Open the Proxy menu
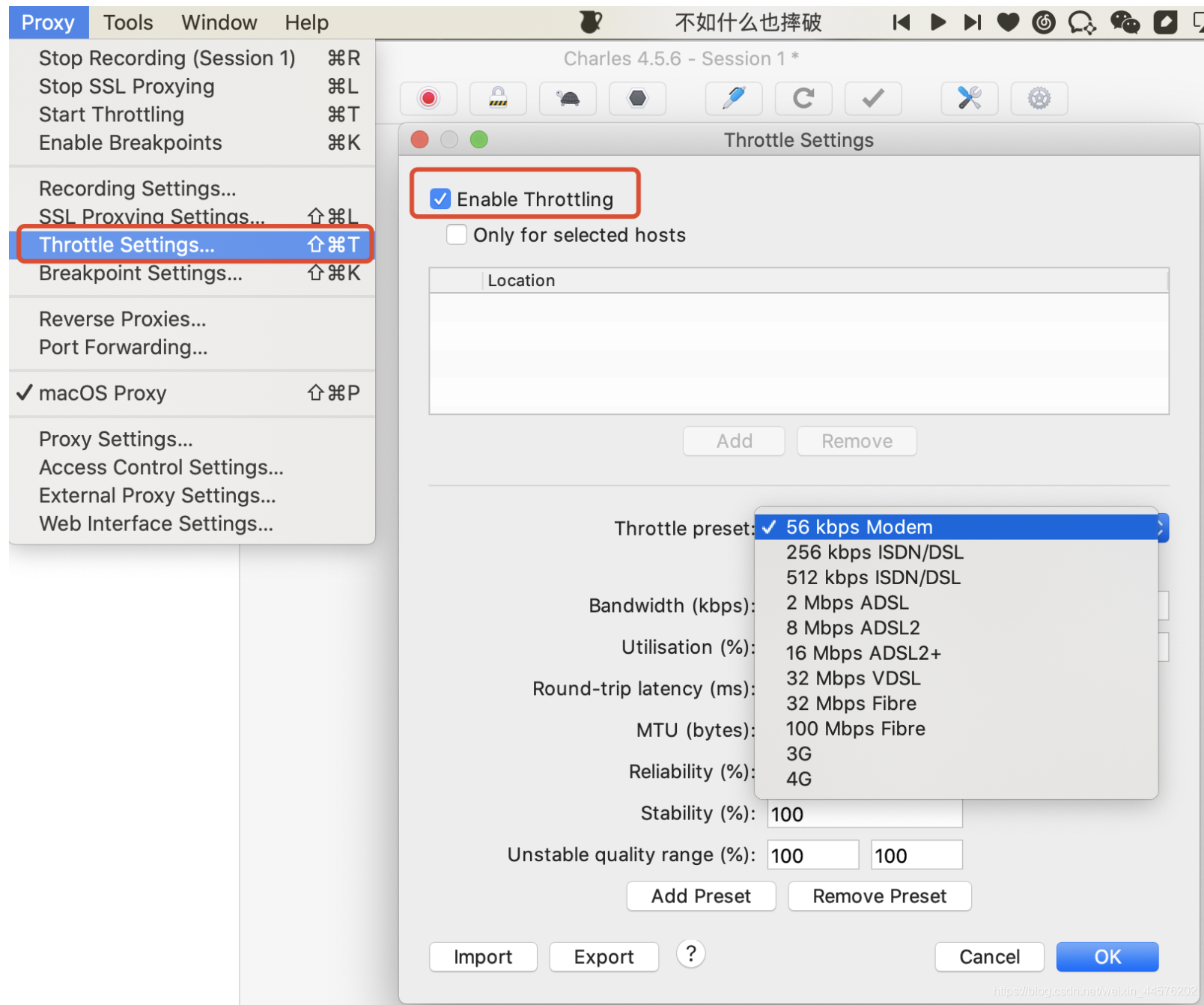Image resolution: width=1204 pixels, height=1005 pixels. pos(48,22)
